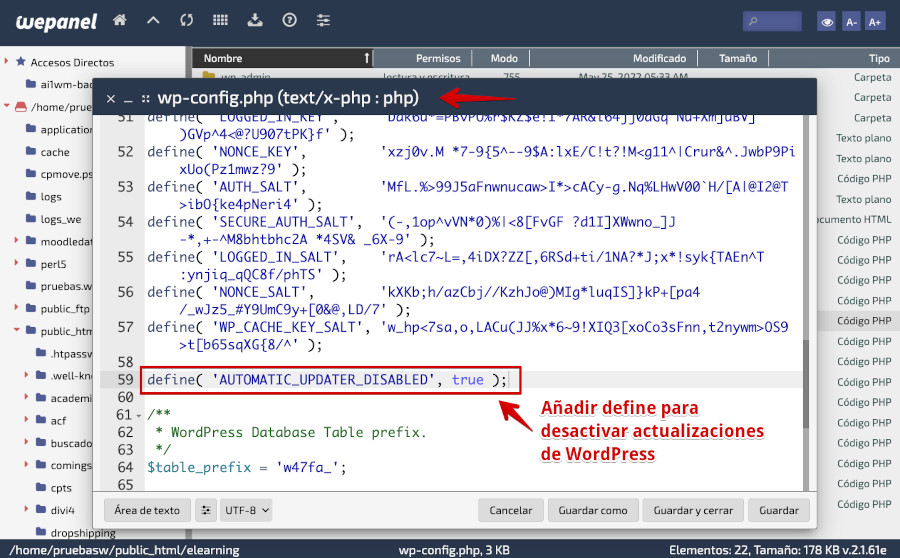This screenshot has width=900, height=558.
Task: Click line number 59 in editor gutter
Action: 125,379
